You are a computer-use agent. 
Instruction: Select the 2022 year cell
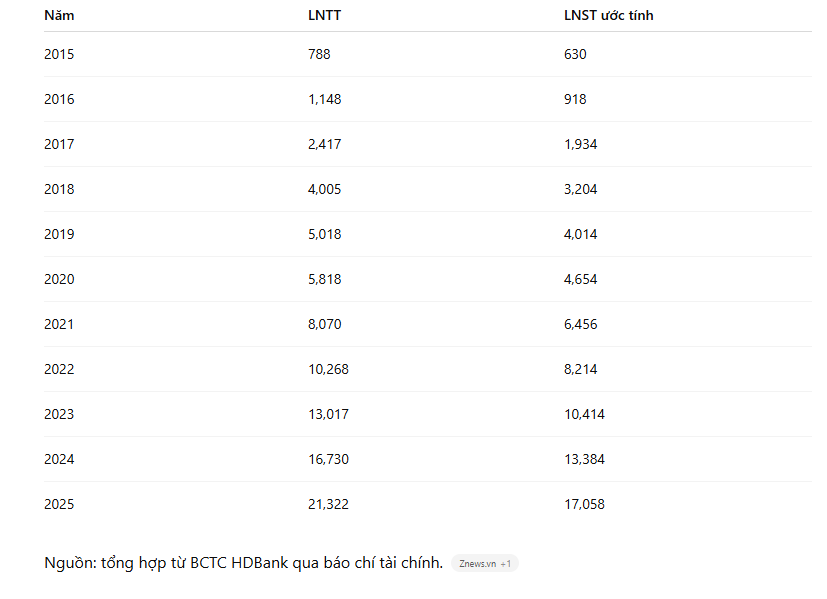click(59, 369)
